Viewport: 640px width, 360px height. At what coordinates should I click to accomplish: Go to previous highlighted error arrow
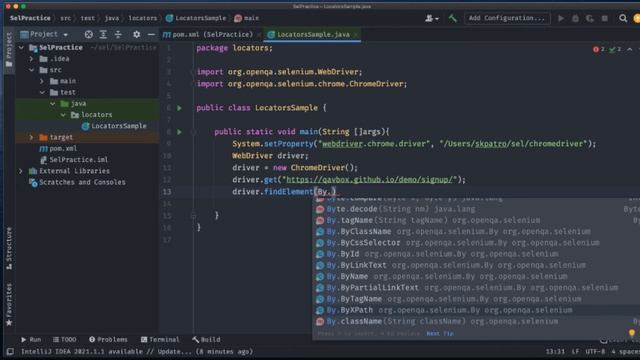[630, 49]
